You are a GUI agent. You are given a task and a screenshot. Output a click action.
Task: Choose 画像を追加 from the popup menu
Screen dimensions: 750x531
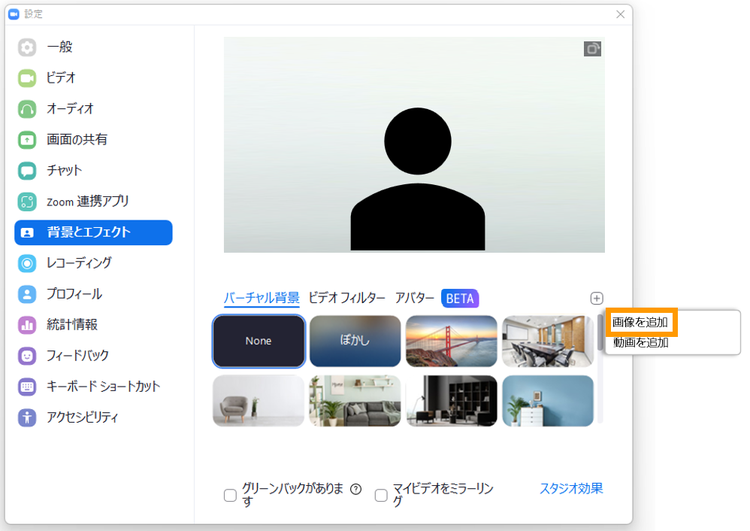point(641,322)
